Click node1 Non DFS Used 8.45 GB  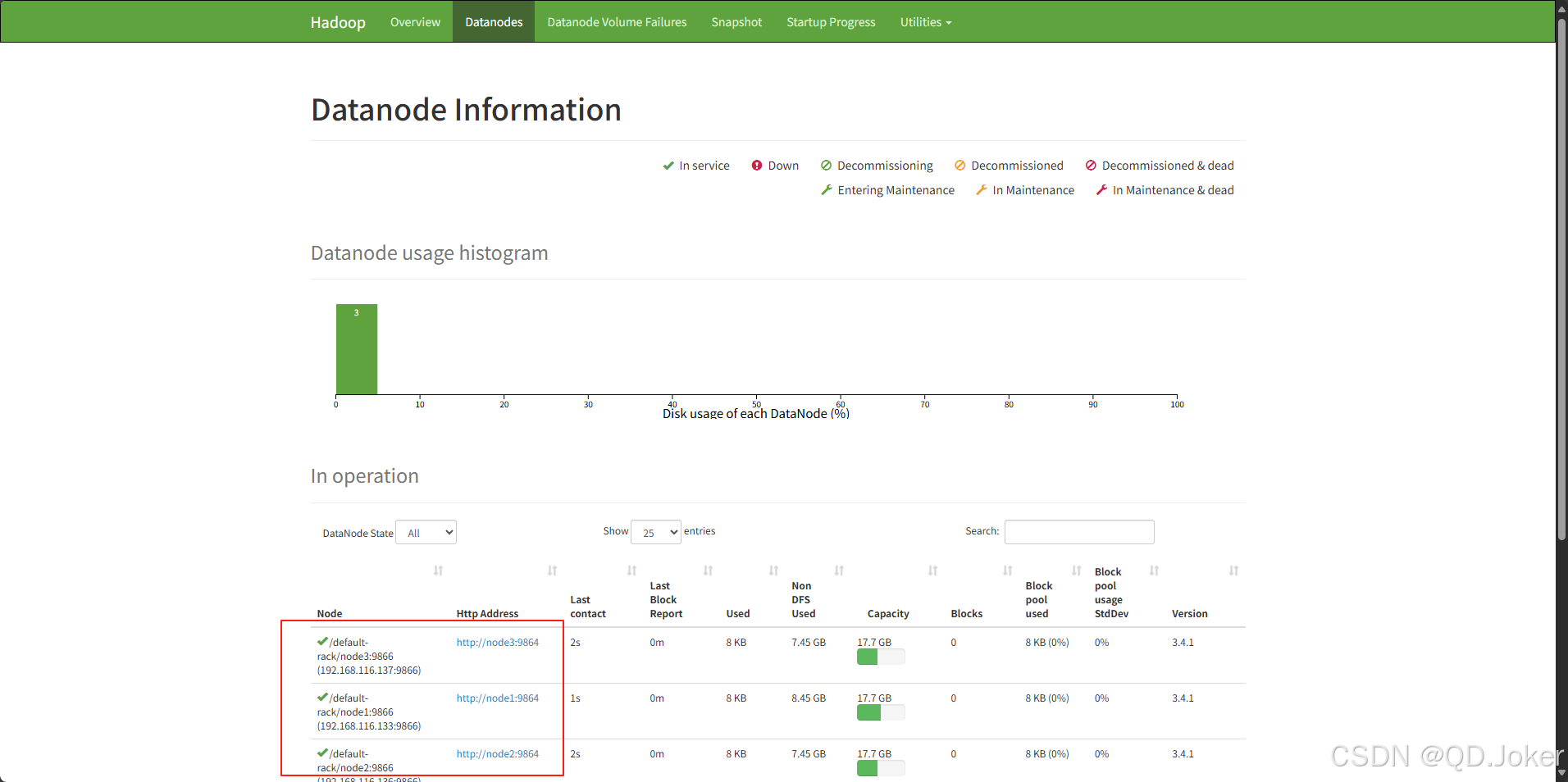(809, 698)
